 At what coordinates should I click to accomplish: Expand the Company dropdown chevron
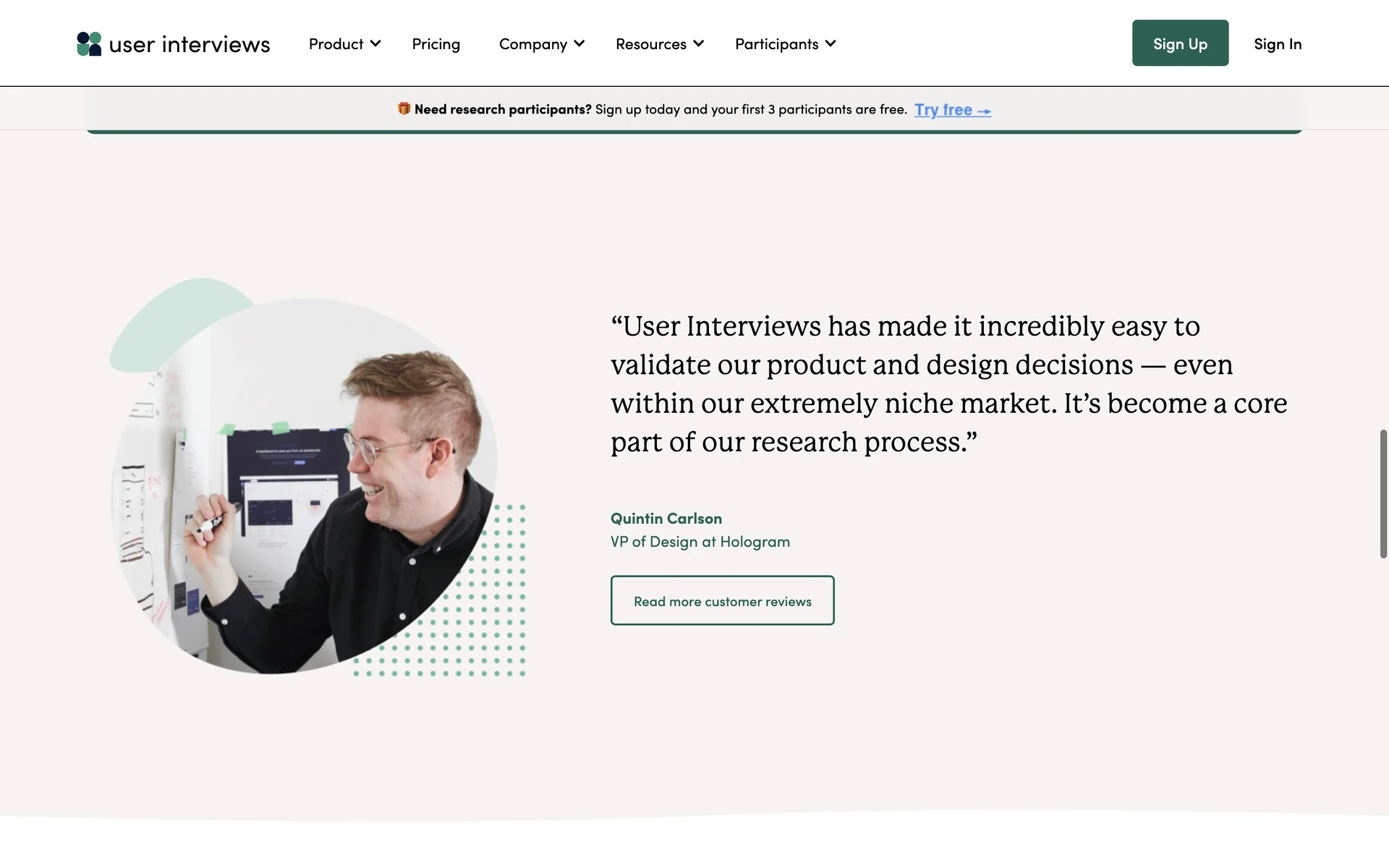coord(579,43)
